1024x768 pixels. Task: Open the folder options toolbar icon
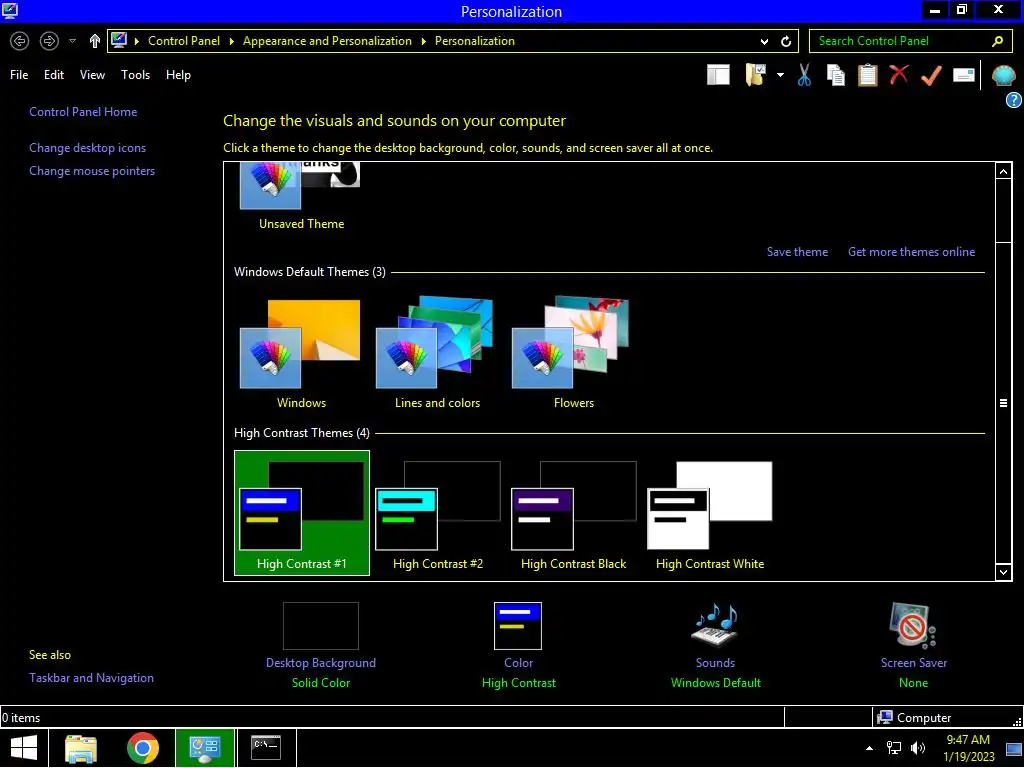pos(756,75)
